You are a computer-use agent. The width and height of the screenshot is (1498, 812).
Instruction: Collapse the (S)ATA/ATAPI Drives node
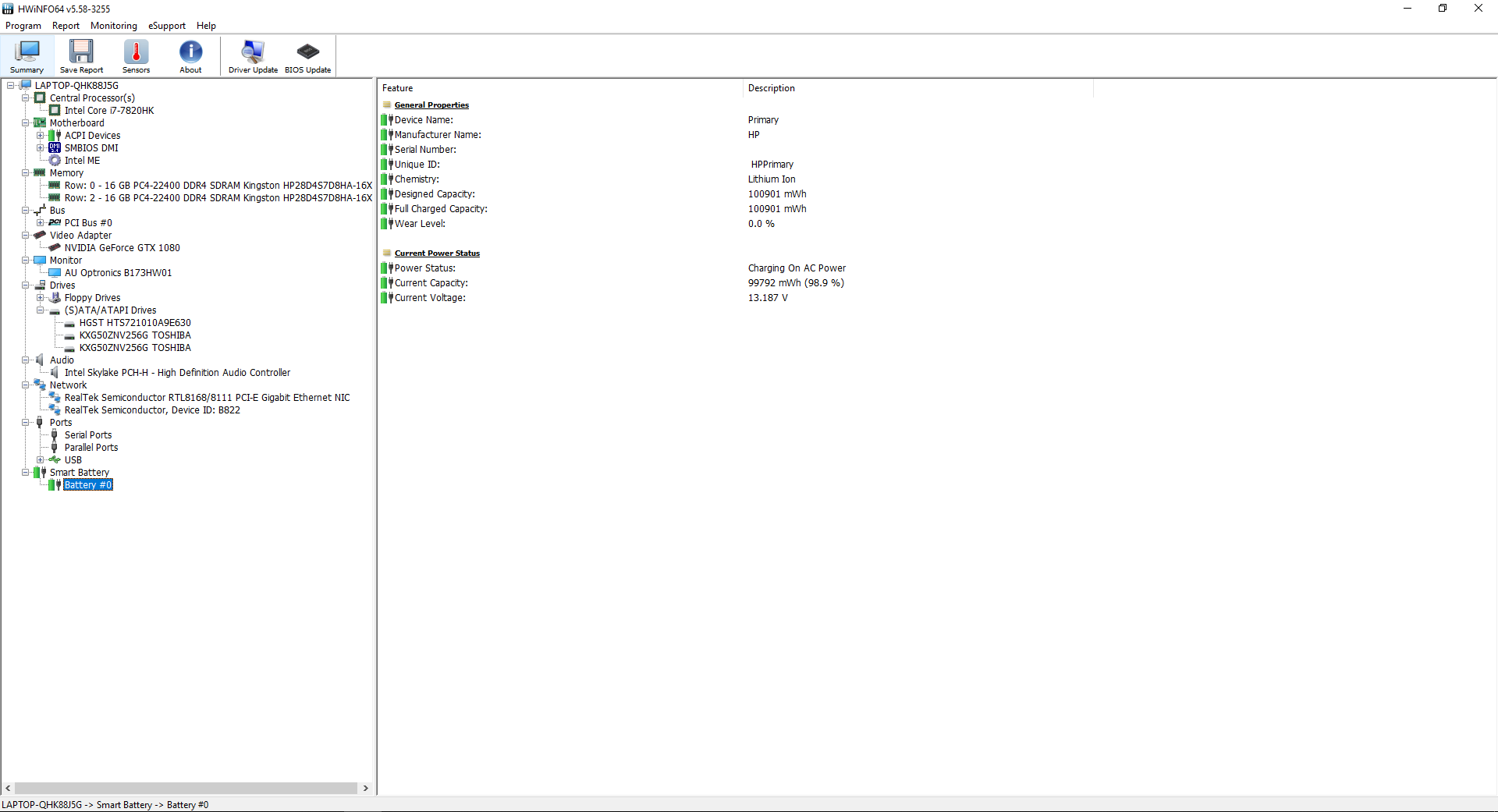pyautogui.click(x=41, y=310)
